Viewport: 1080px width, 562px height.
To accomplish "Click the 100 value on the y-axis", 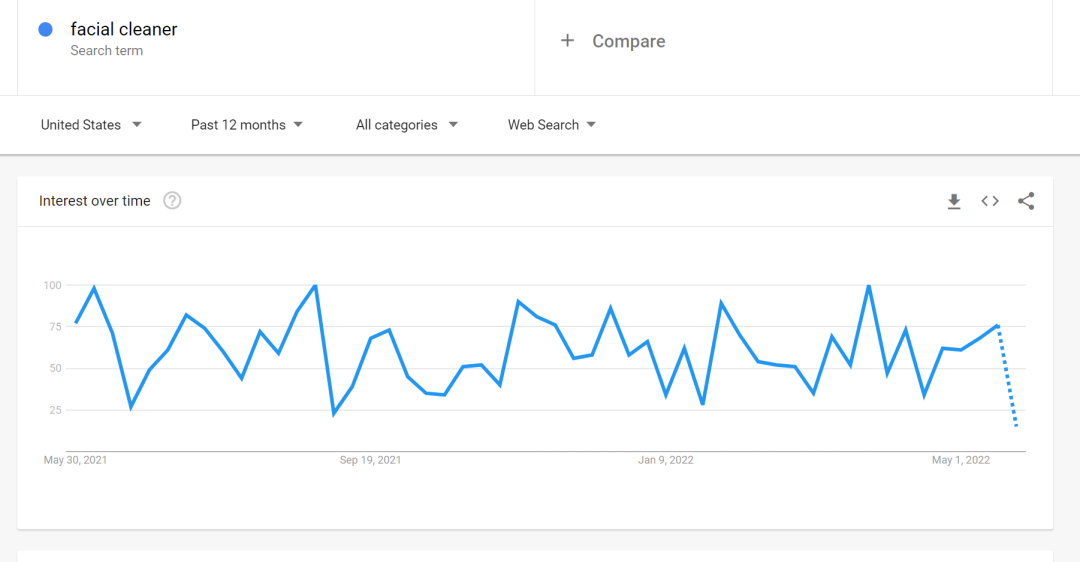I will pos(52,285).
